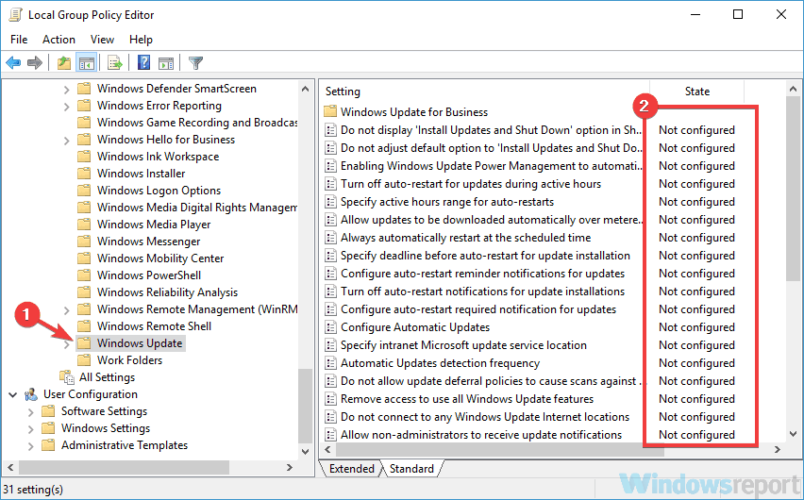The height and width of the screenshot is (500, 804).
Task: Select 'Remove access to use all Windows Update features'
Action: pyautogui.click(x=467, y=399)
